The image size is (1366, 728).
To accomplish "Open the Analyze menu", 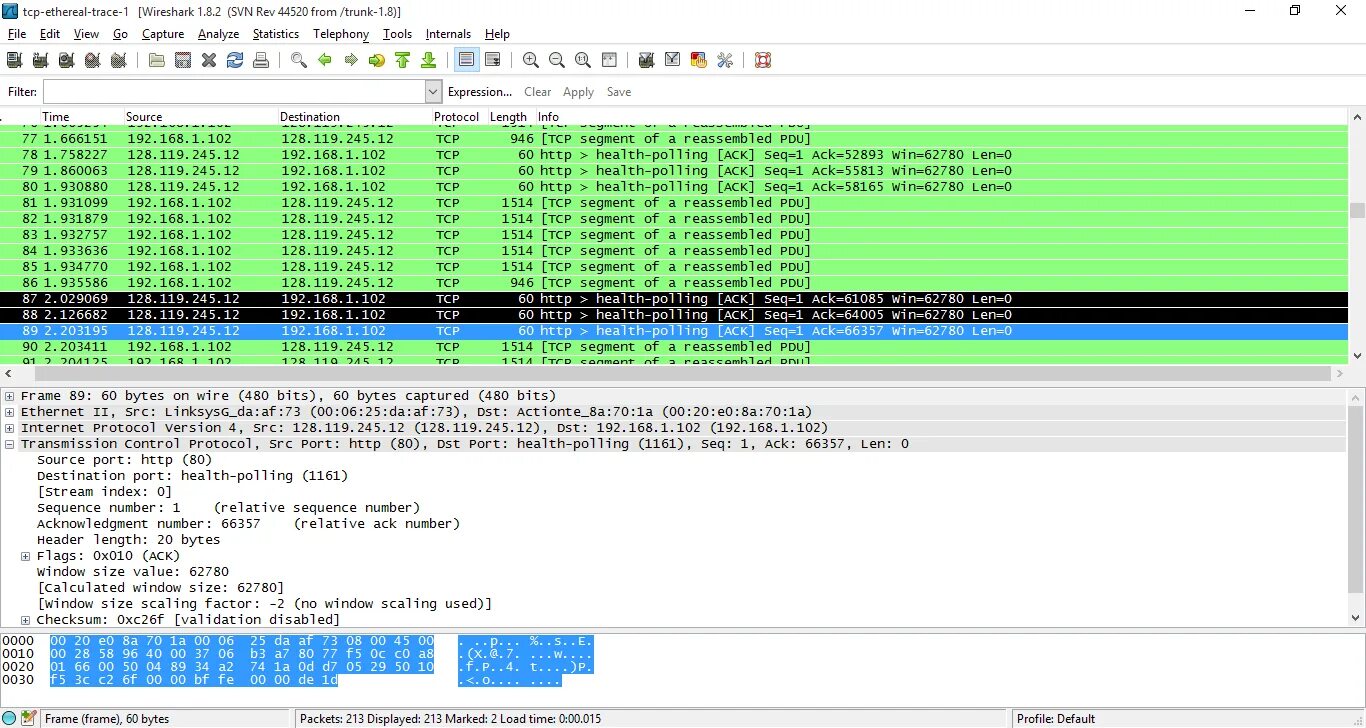I will [218, 34].
